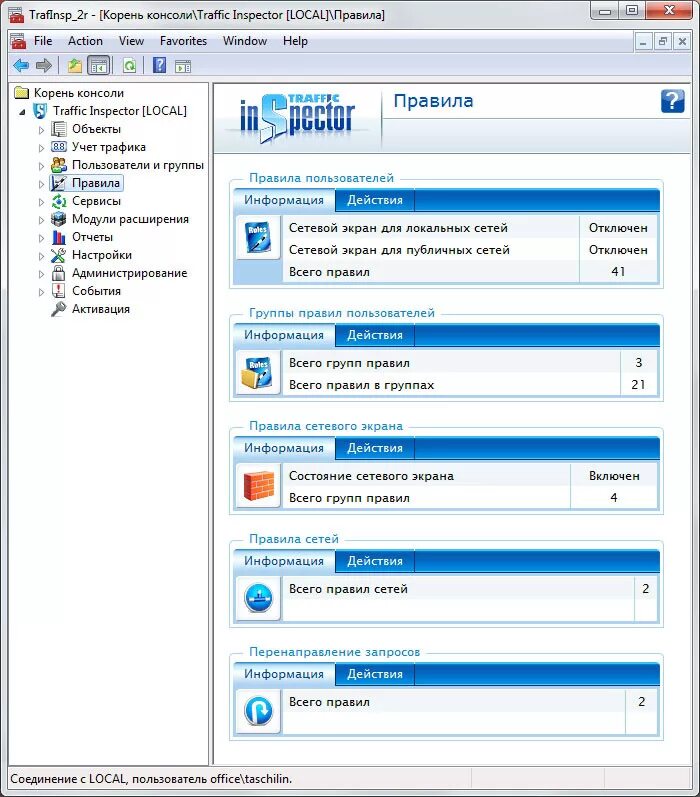
Task: Click the blue question mark help icon
Action: (673, 101)
